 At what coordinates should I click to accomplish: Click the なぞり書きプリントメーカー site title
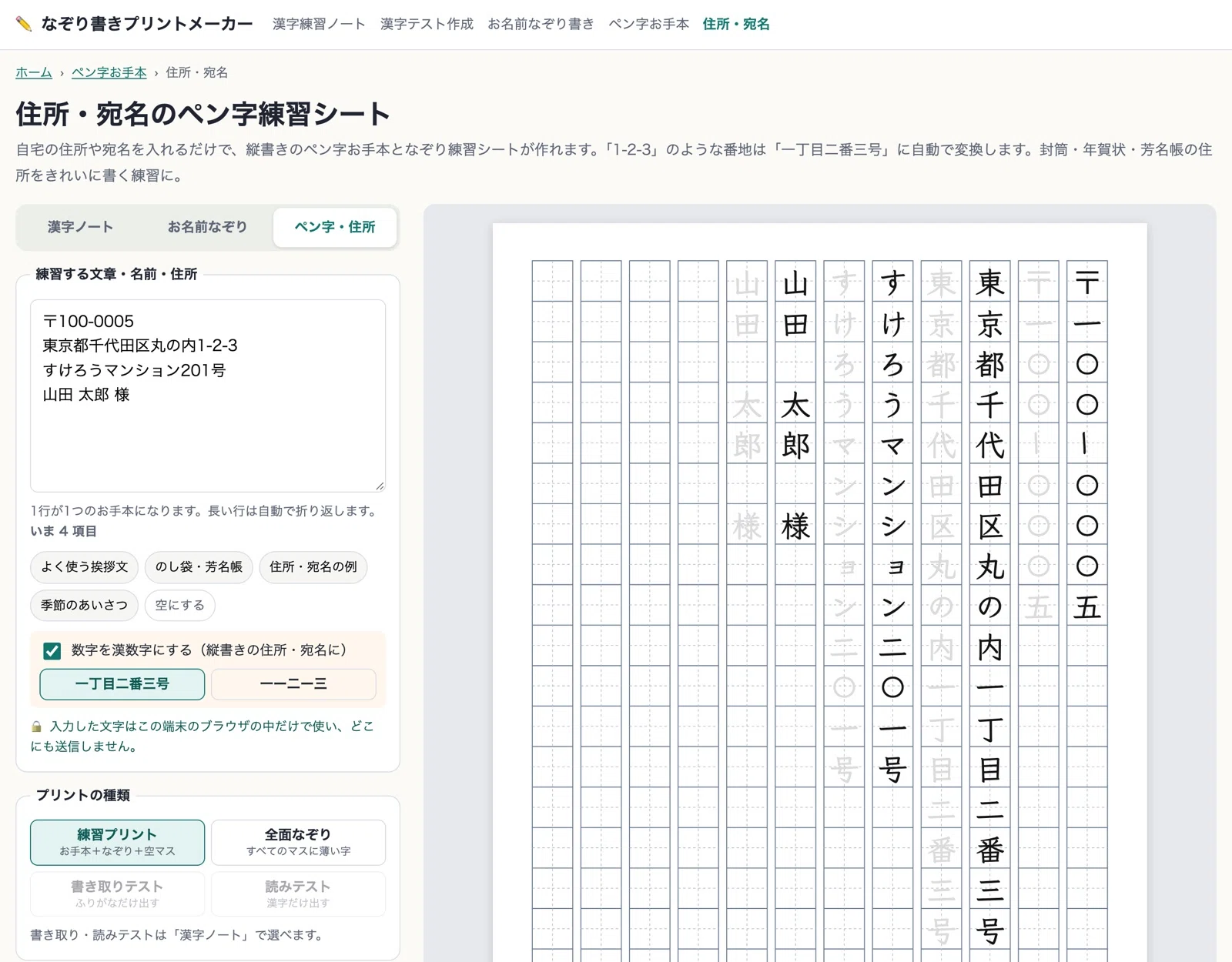point(147,24)
